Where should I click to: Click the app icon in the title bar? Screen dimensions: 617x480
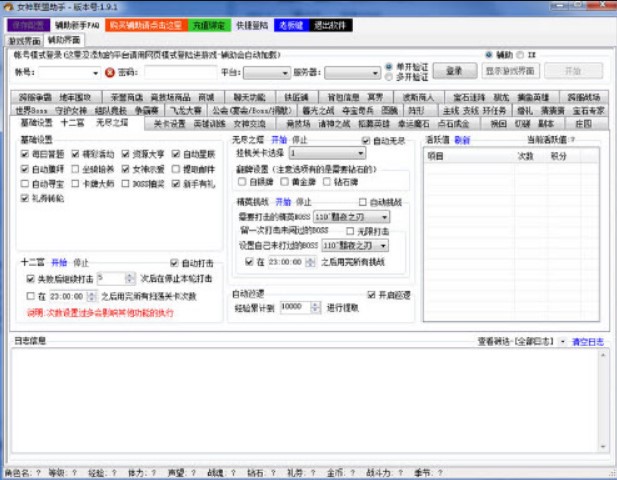[8, 6]
